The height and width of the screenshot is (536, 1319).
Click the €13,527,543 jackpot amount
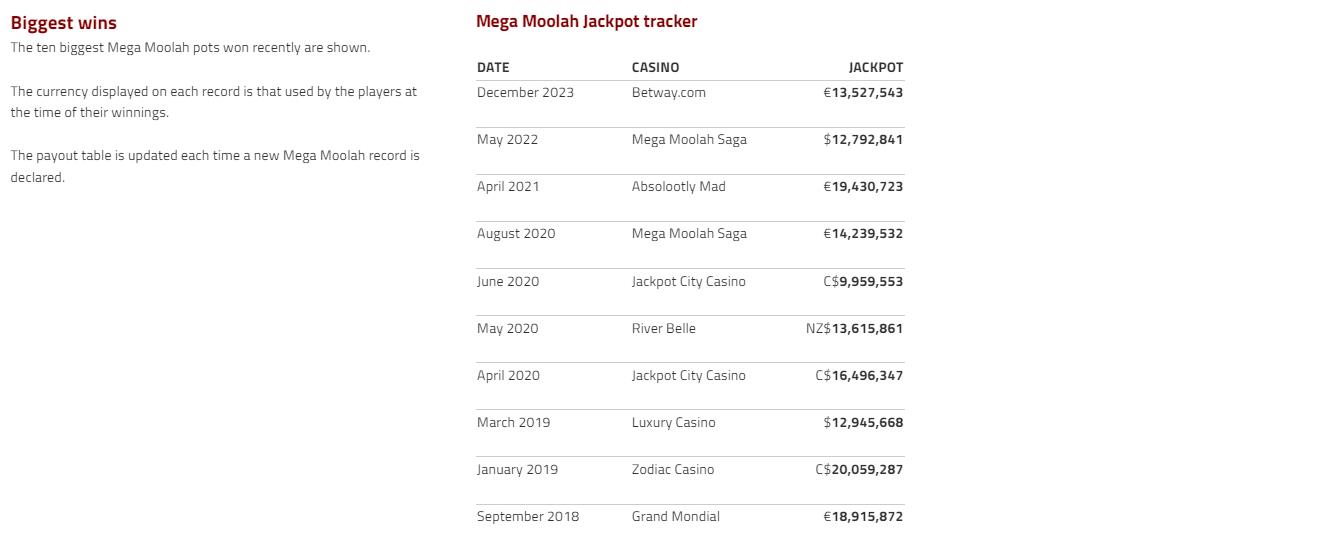coord(863,92)
